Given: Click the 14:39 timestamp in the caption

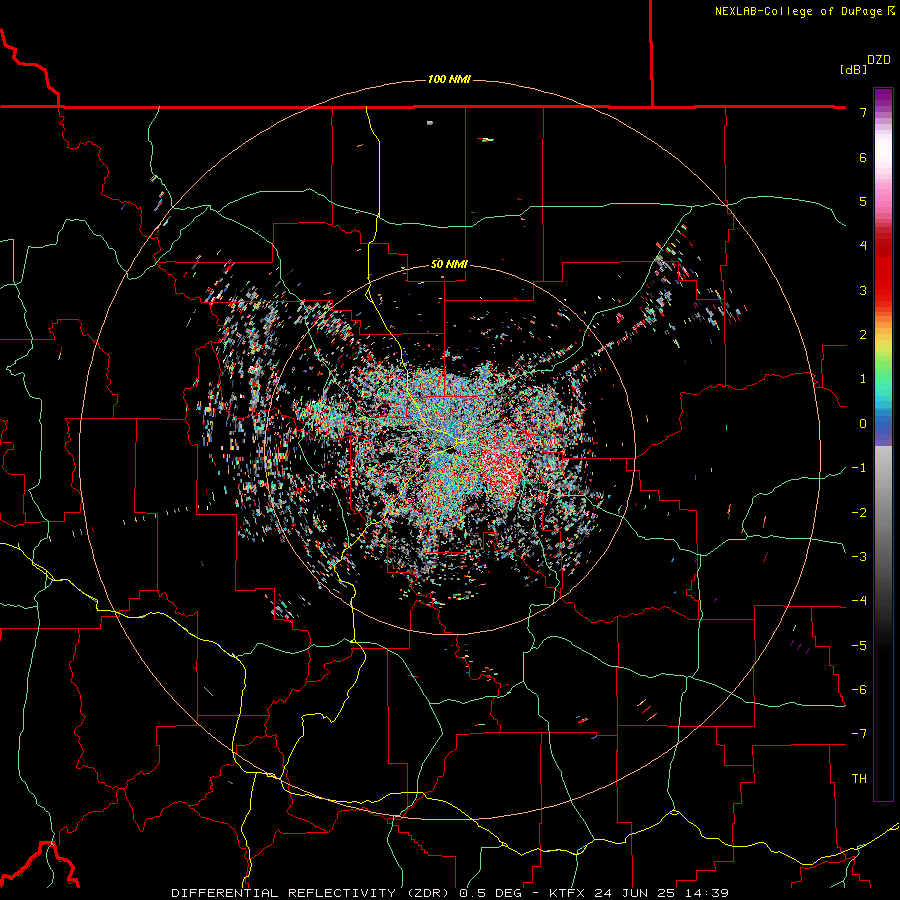Looking at the screenshot, I should [707, 893].
